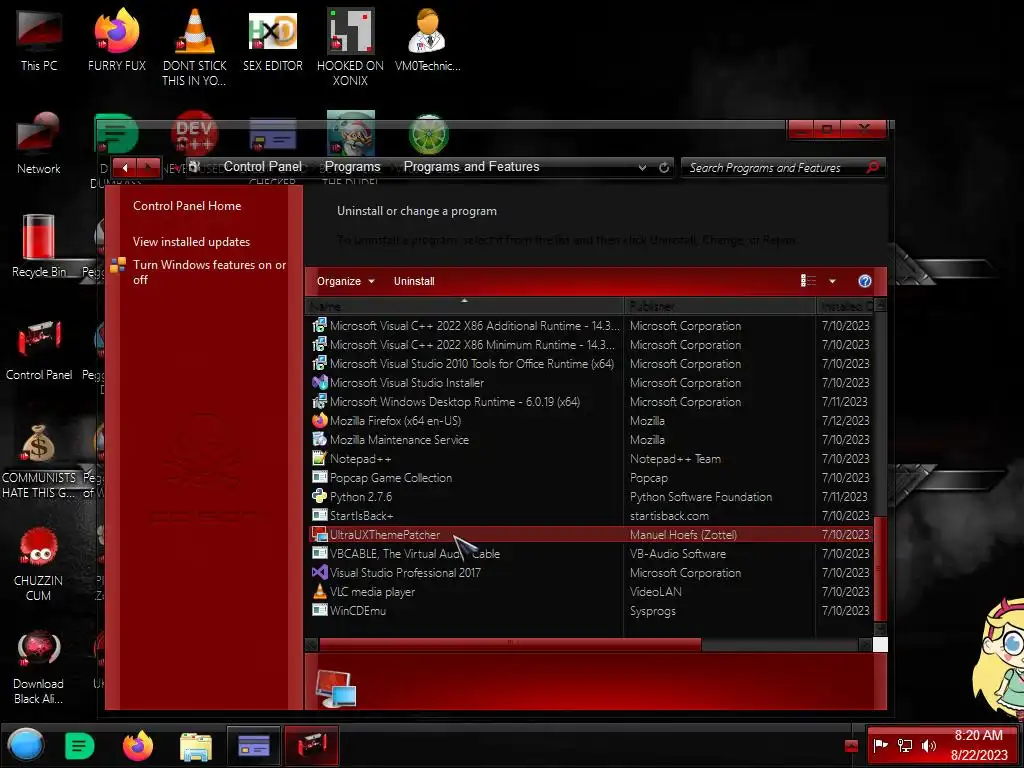1024x768 pixels.
Task: Select Popcap Game Collection entry
Action: click(x=591, y=477)
